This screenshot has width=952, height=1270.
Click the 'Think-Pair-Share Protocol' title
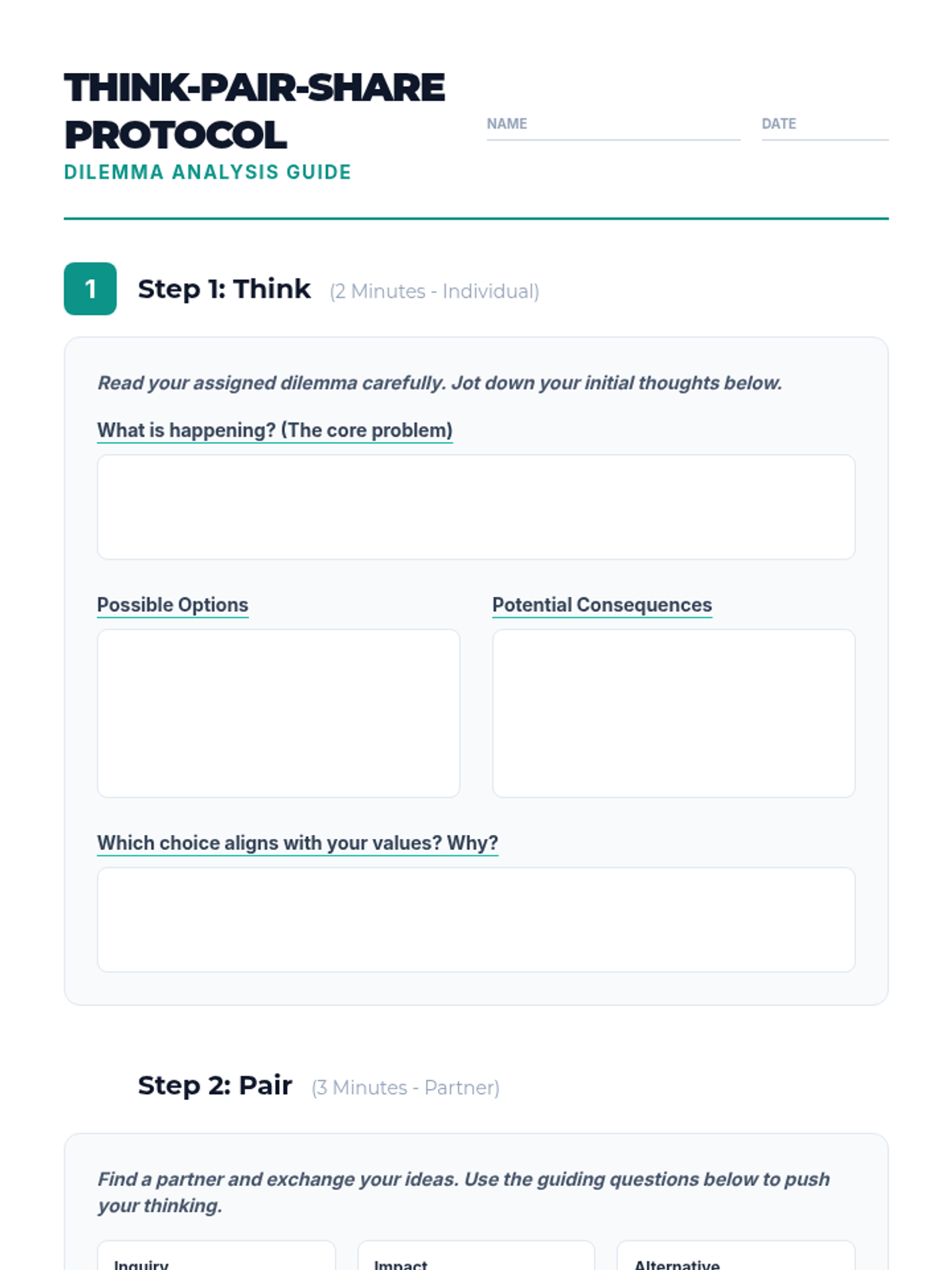[254, 111]
